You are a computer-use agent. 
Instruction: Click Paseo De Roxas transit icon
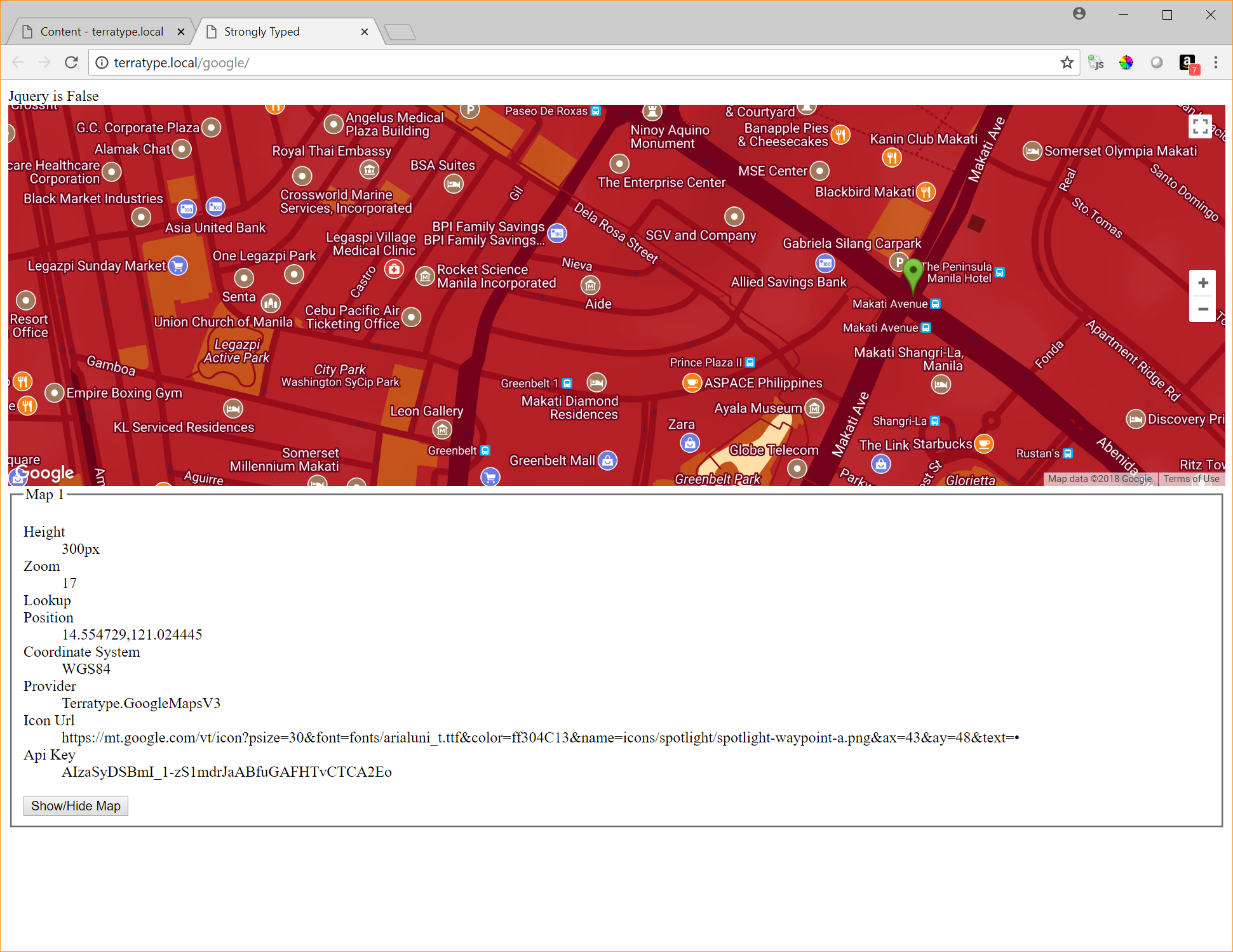click(x=596, y=111)
